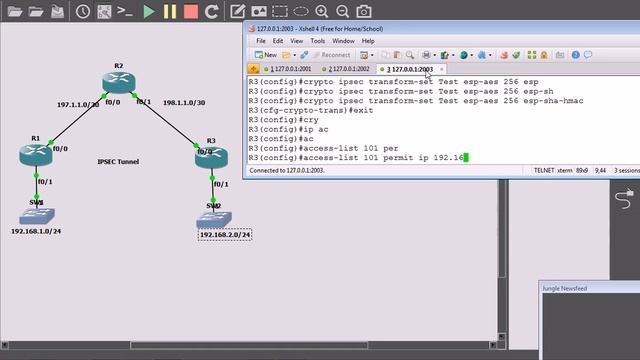Click the IPSEC Tunnel label
The image size is (640, 360).
118,162
